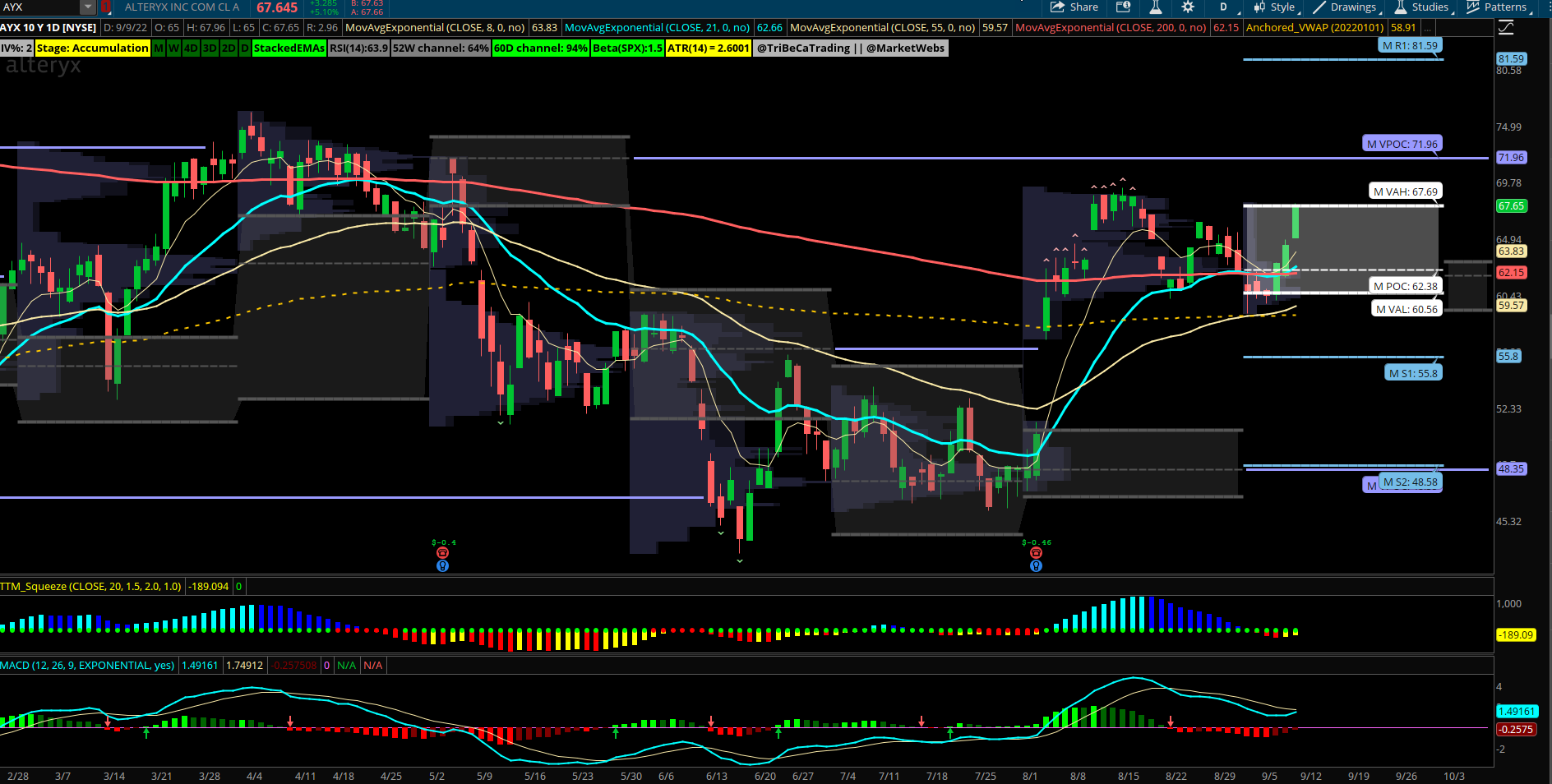Click the red link indicator beside symbol
1552x784 pixels.
pos(106,7)
